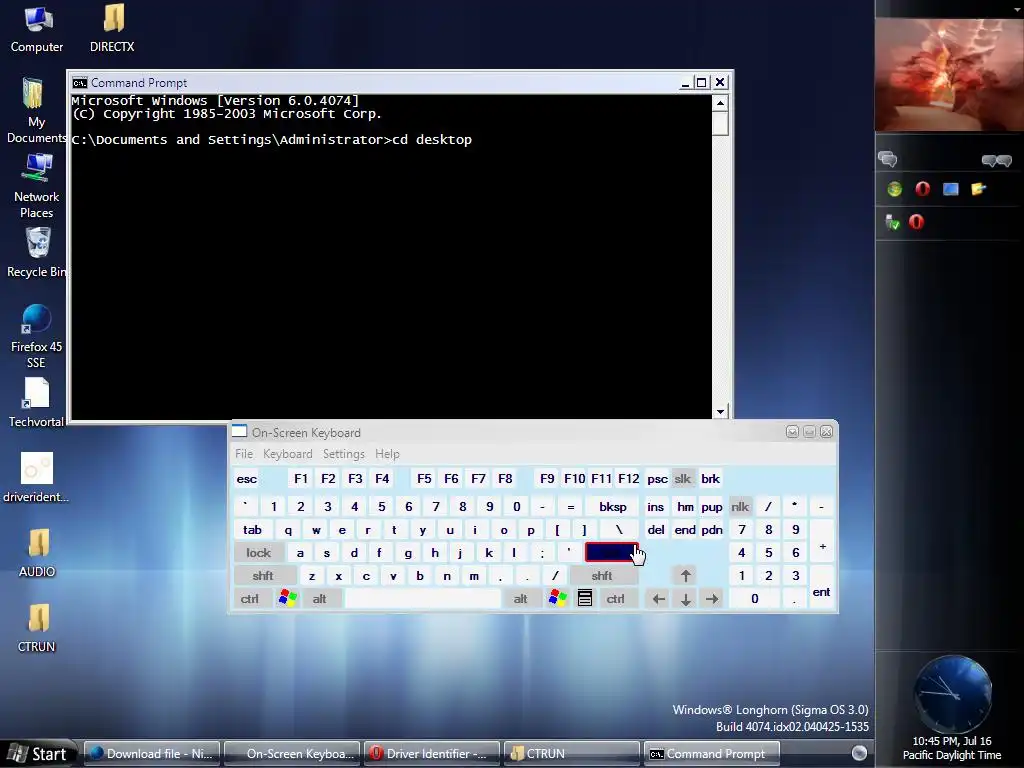
Task: Open the CTRUN folder on desktop
Action: pyautogui.click(x=37, y=628)
